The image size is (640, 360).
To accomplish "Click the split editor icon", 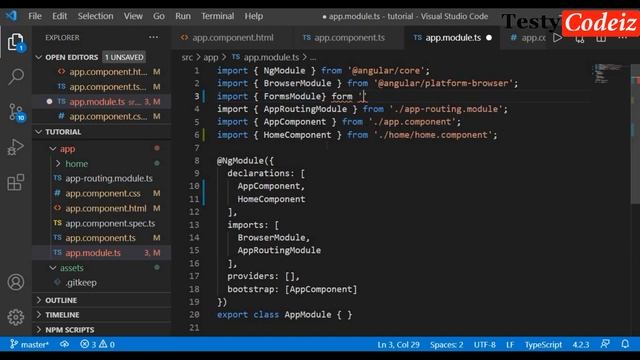I will (601, 38).
